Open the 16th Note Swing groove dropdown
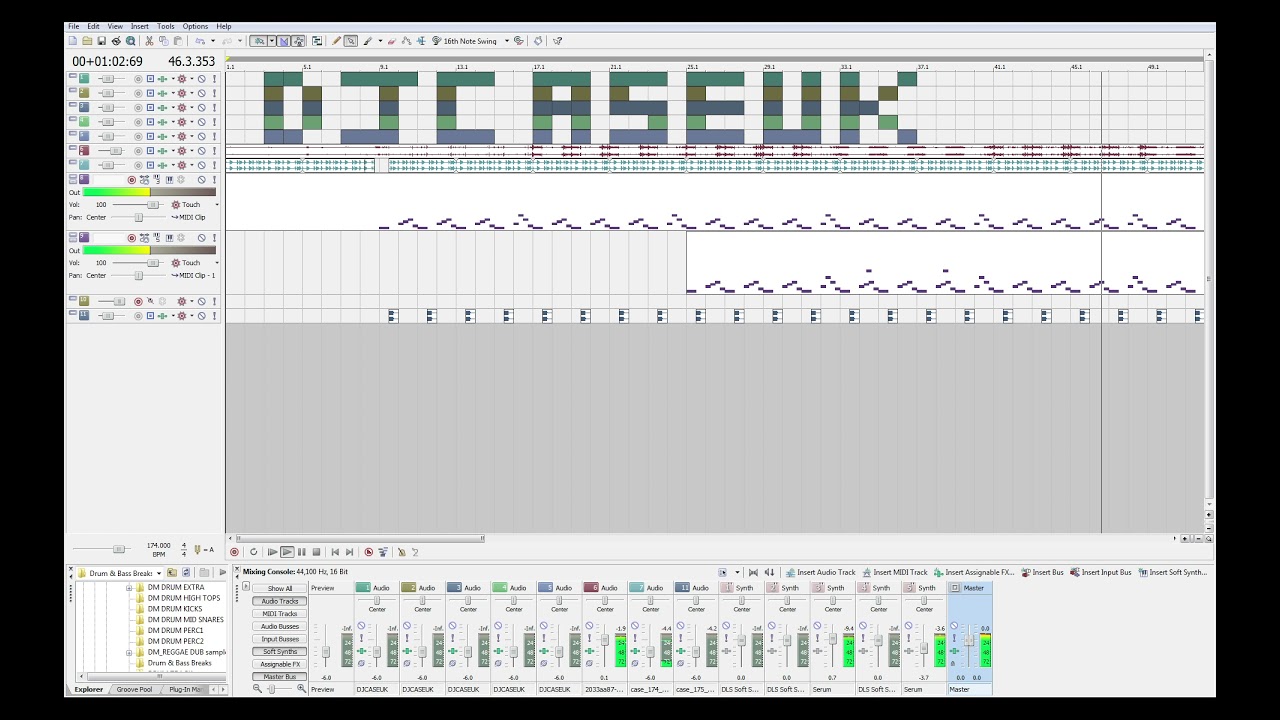 [507, 41]
